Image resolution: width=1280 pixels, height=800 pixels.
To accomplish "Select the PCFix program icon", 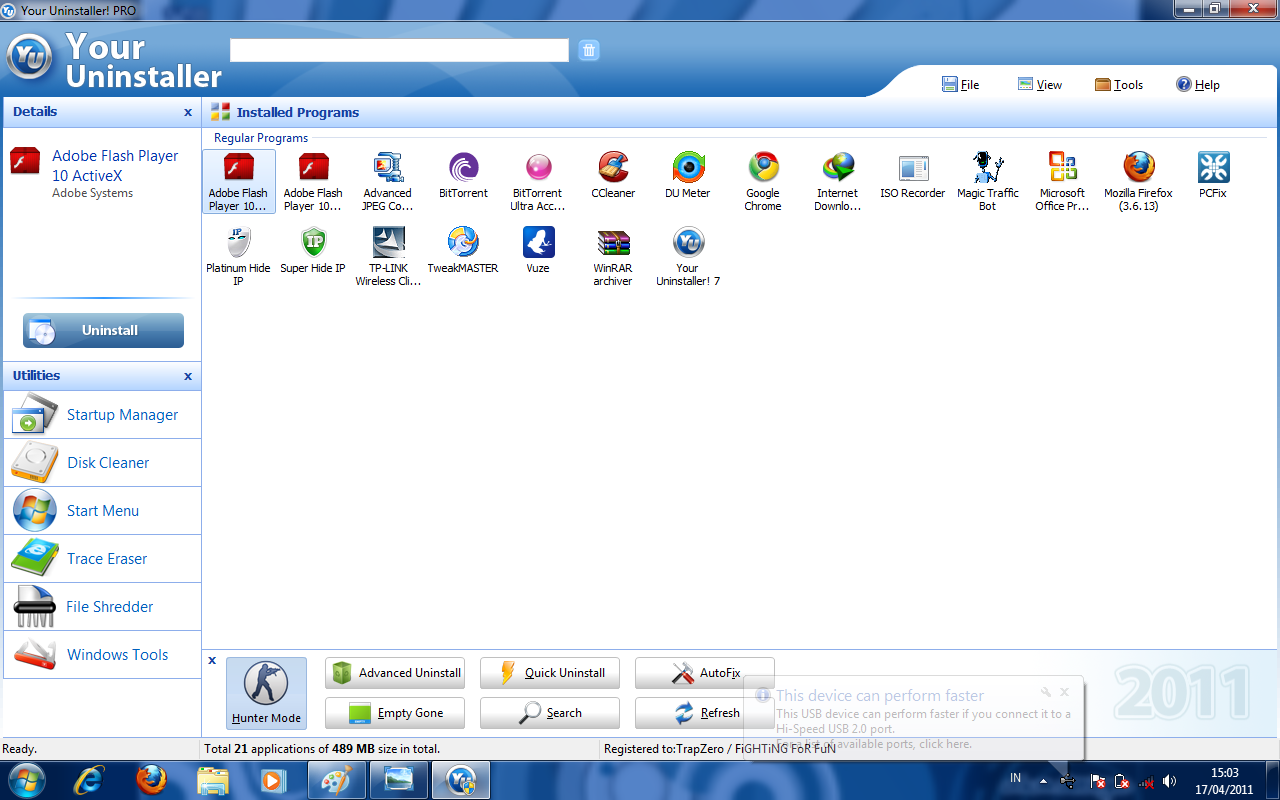I will pyautogui.click(x=1213, y=176).
